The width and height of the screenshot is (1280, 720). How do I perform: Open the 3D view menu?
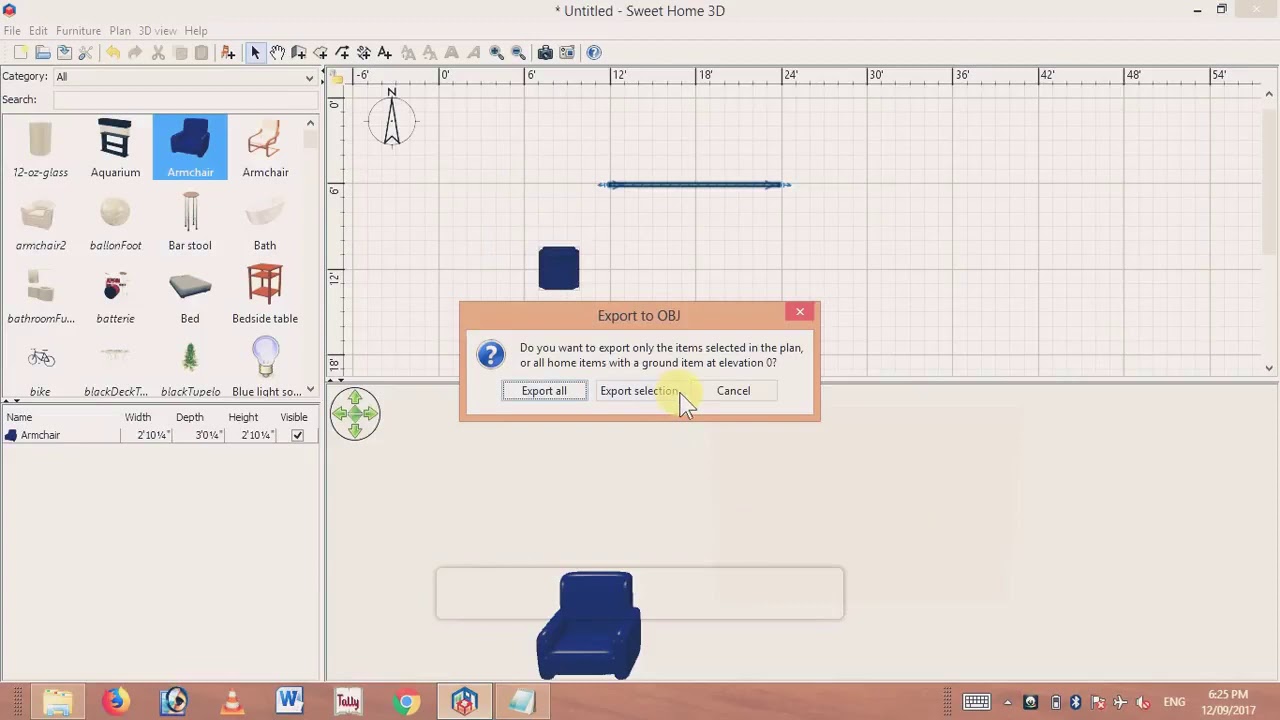(x=157, y=31)
